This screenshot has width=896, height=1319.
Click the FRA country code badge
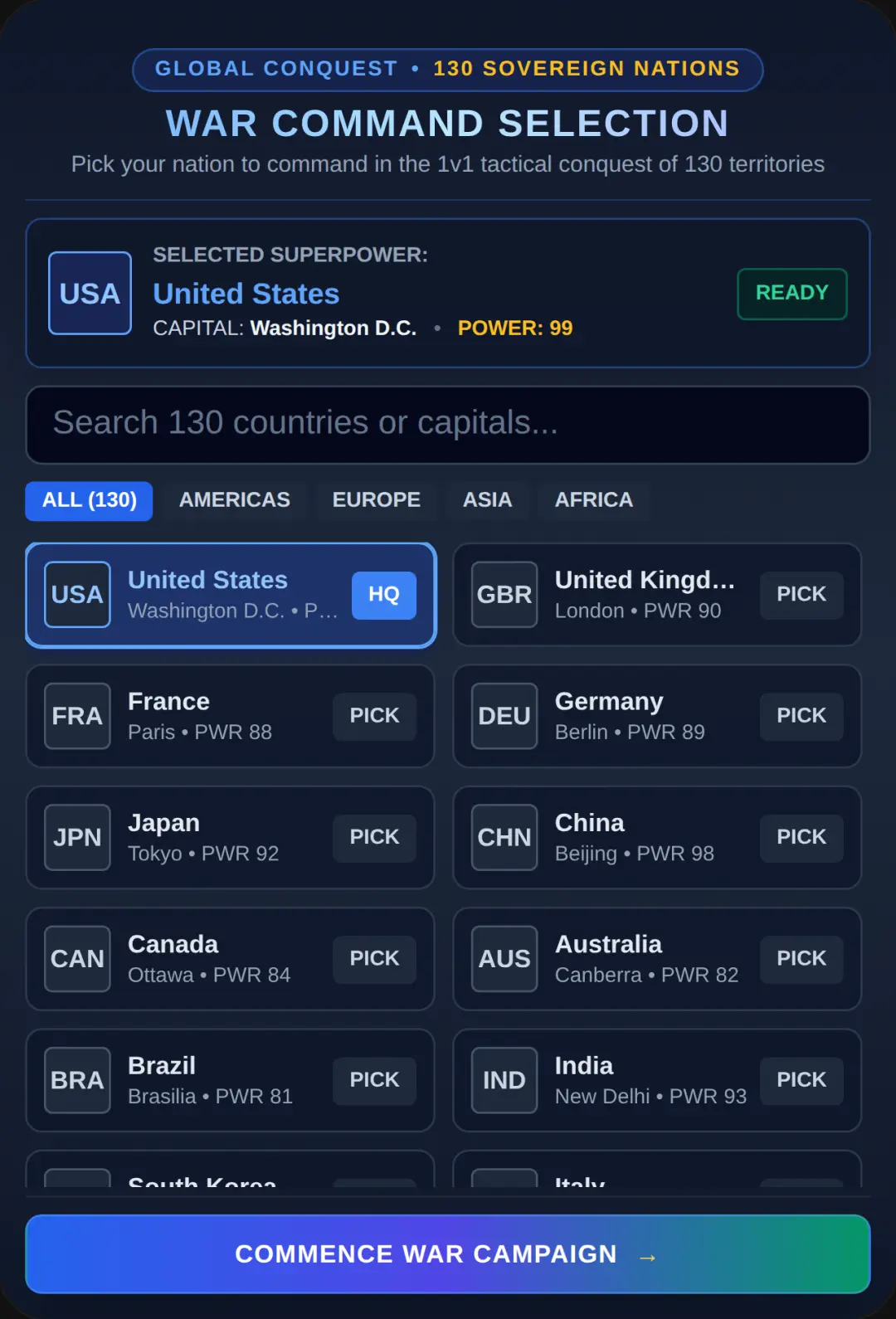(77, 716)
